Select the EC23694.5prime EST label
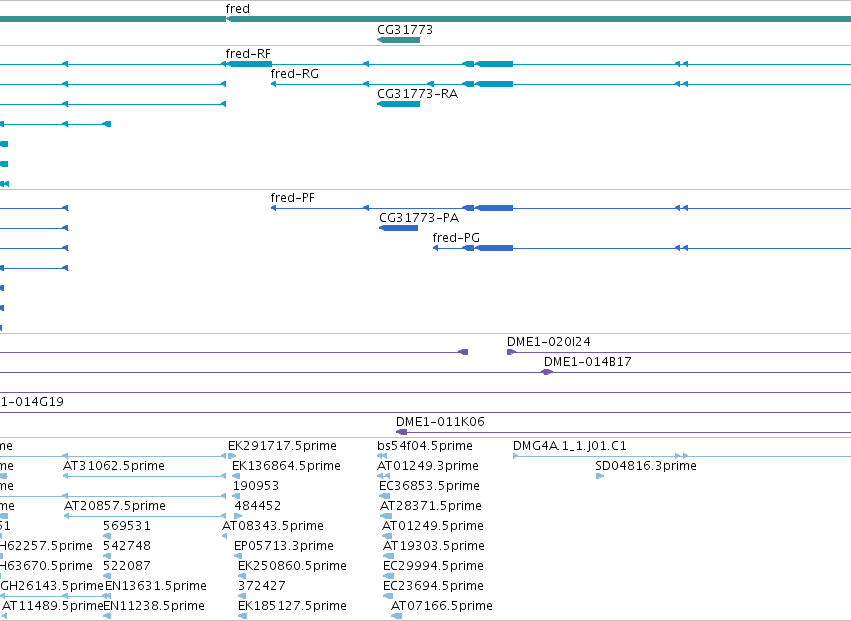The width and height of the screenshot is (851, 621). [x=433, y=586]
